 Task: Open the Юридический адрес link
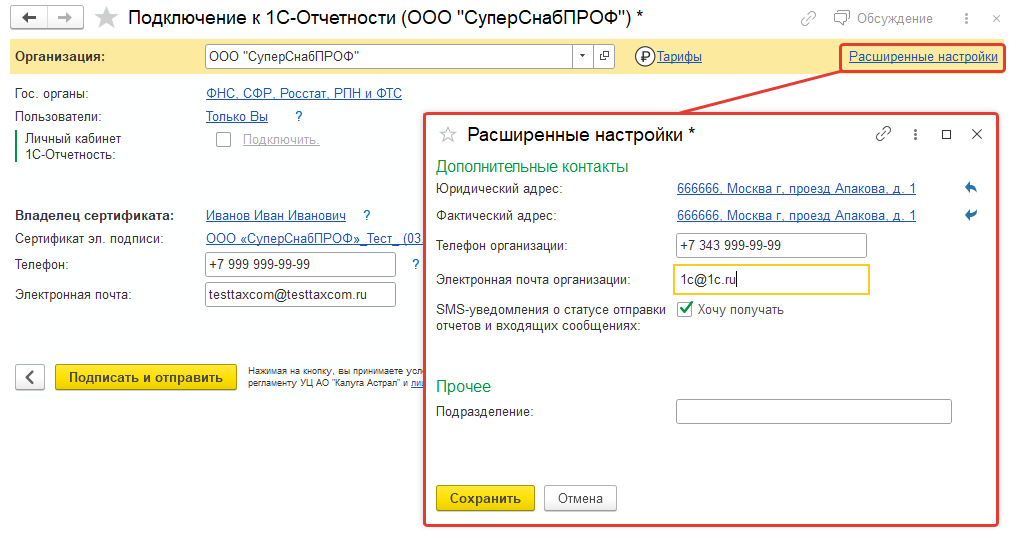coord(796,188)
